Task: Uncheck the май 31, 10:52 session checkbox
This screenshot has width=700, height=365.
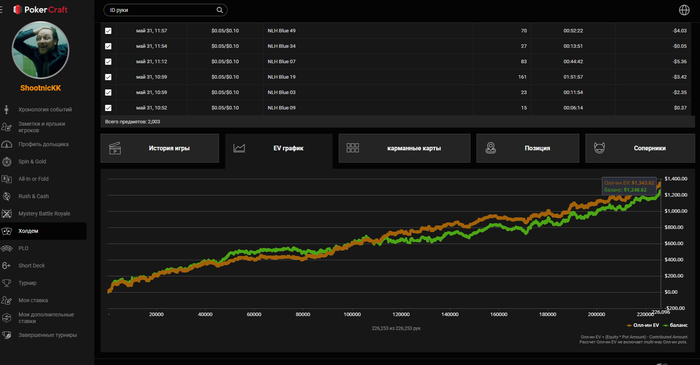Action: click(108, 108)
